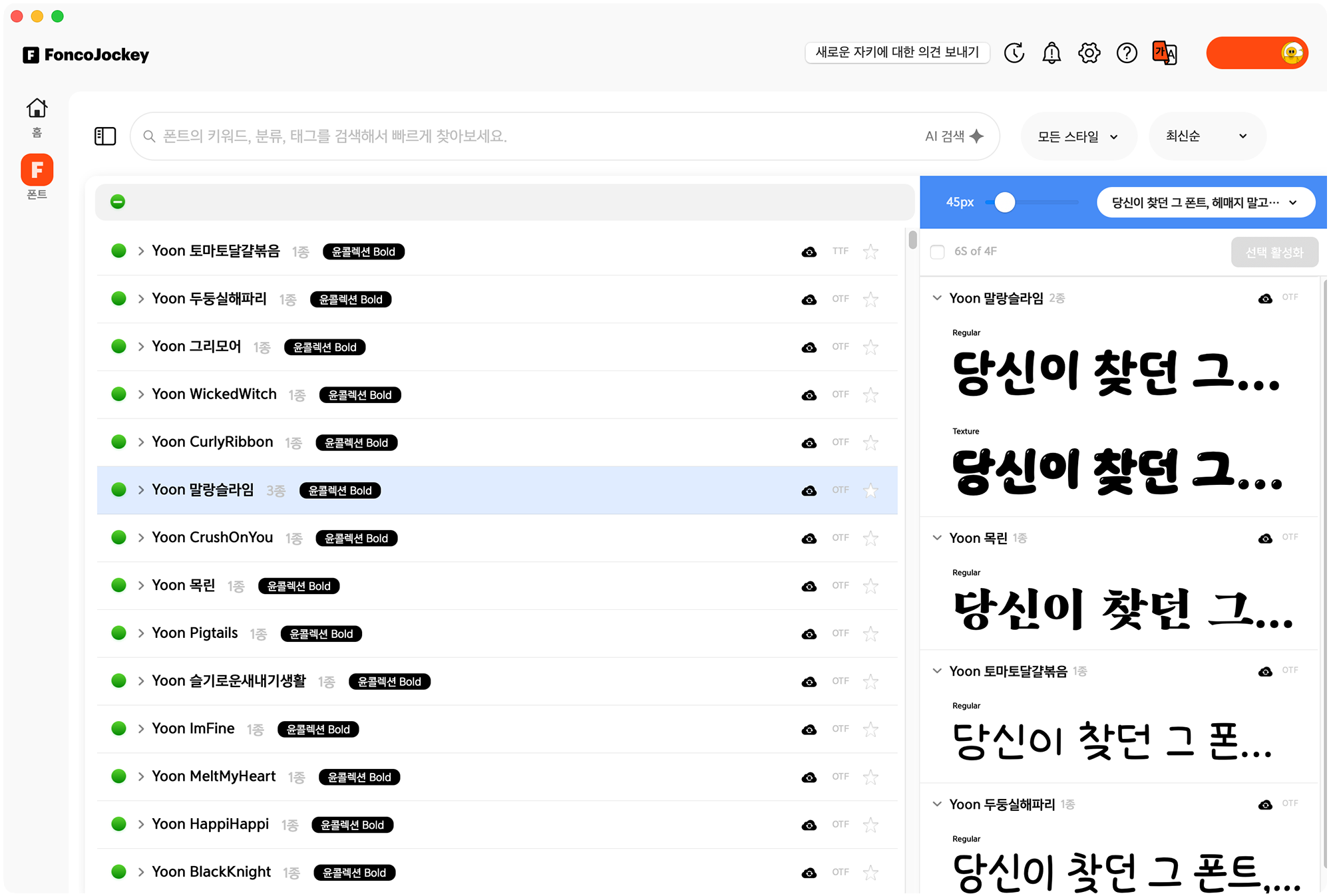Toggle the deactivate-all green minus button

[x=118, y=202]
